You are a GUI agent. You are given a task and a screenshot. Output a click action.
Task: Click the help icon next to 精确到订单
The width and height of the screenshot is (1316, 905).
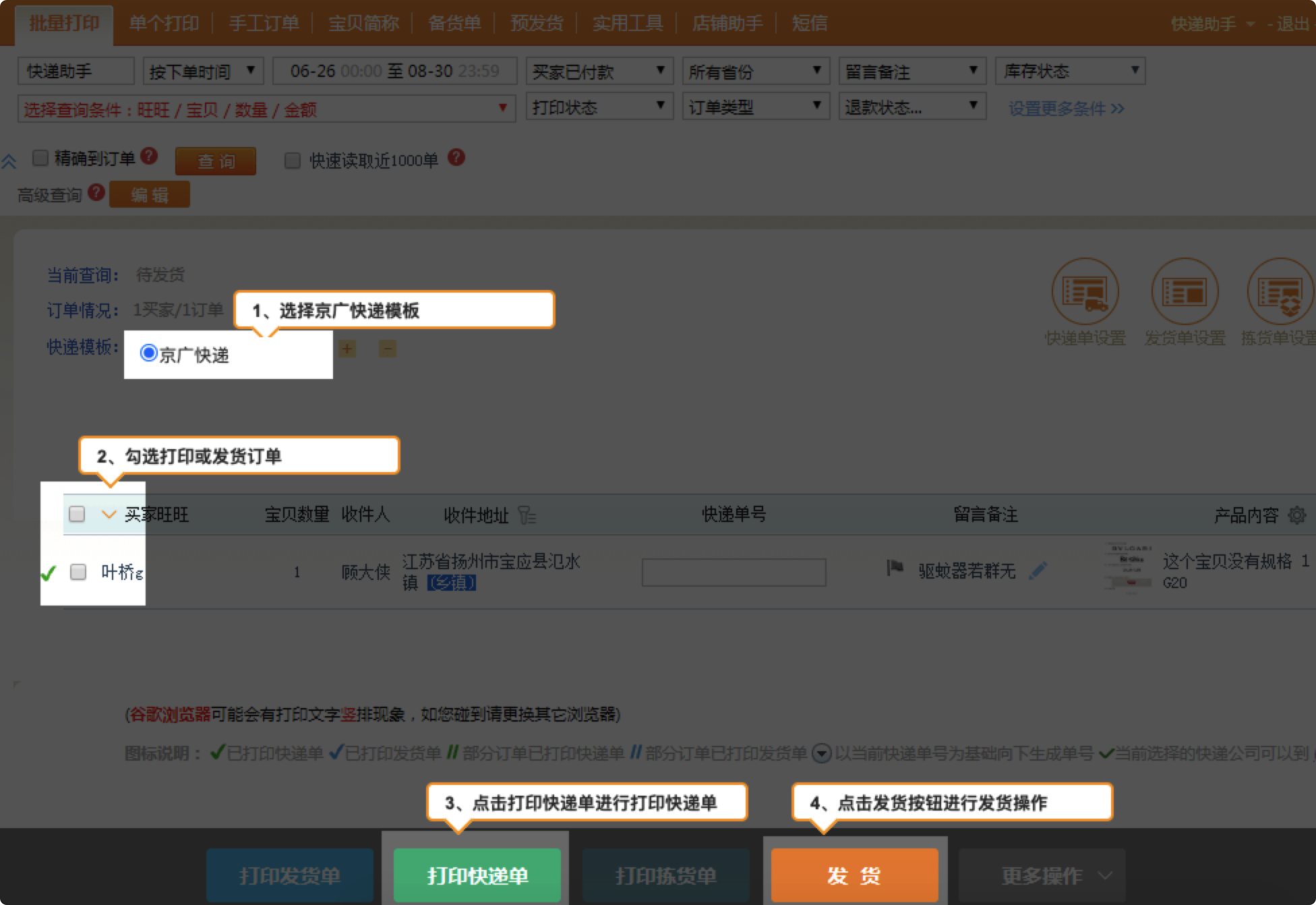pyautogui.click(x=149, y=156)
